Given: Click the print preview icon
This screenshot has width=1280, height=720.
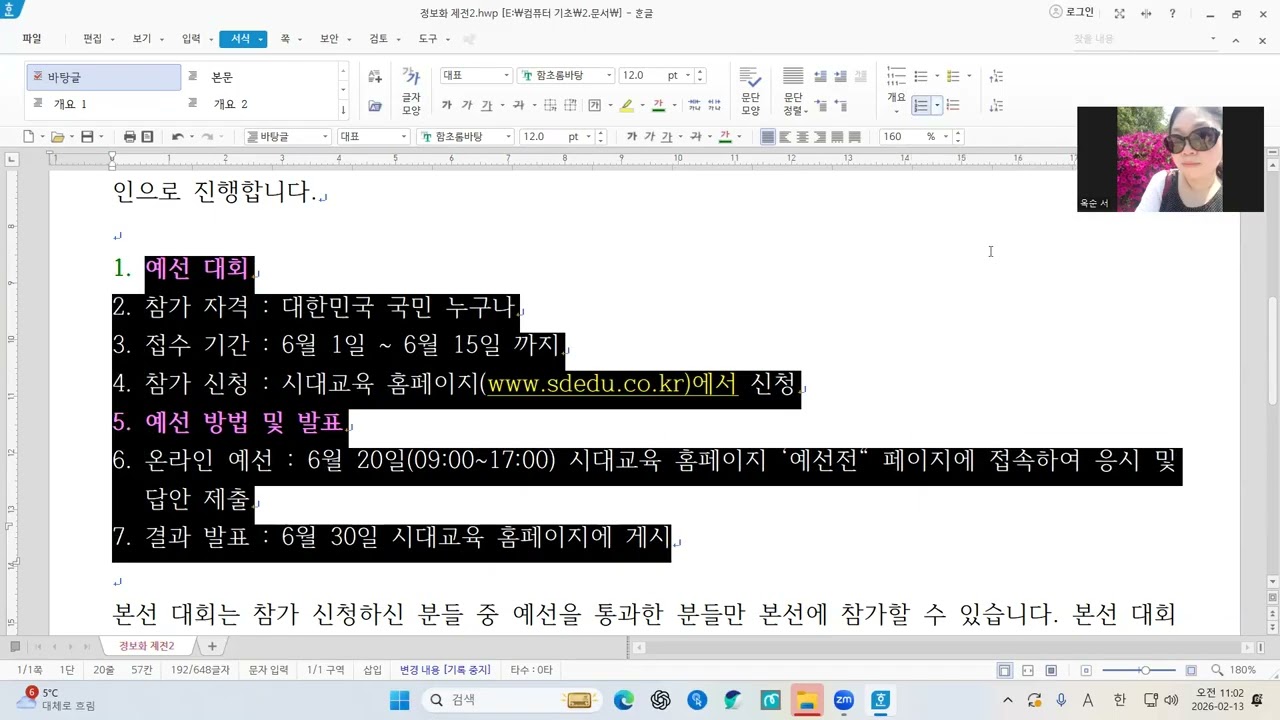Looking at the screenshot, I should pos(147,136).
